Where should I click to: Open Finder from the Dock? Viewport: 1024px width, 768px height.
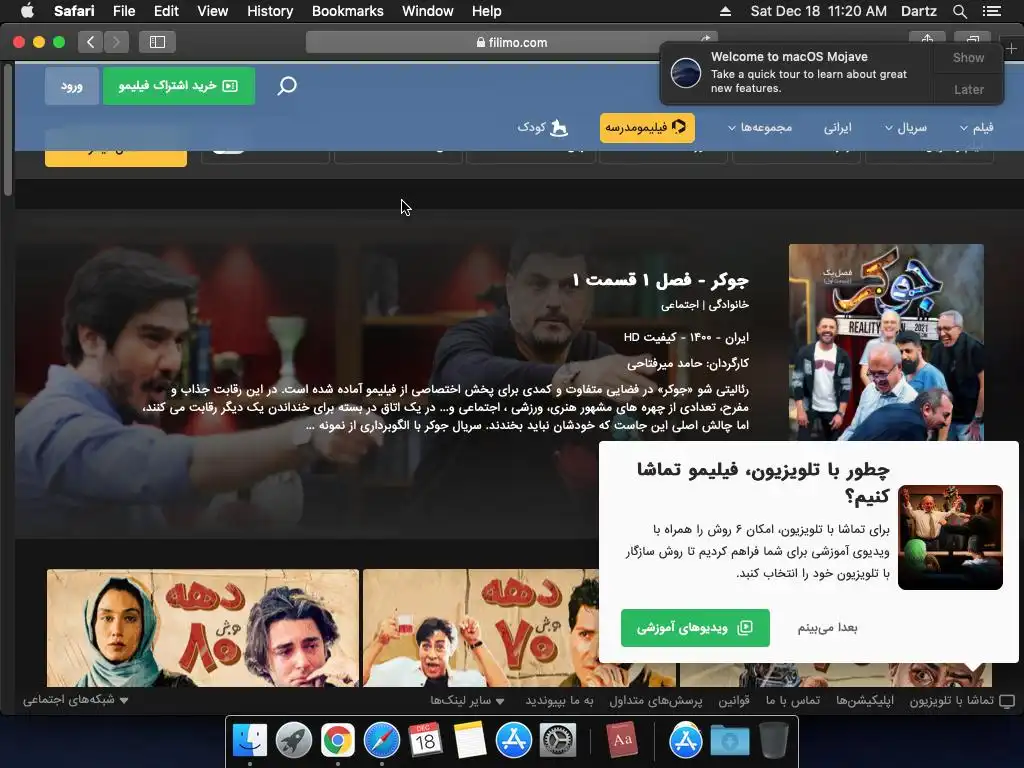[x=250, y=740]
